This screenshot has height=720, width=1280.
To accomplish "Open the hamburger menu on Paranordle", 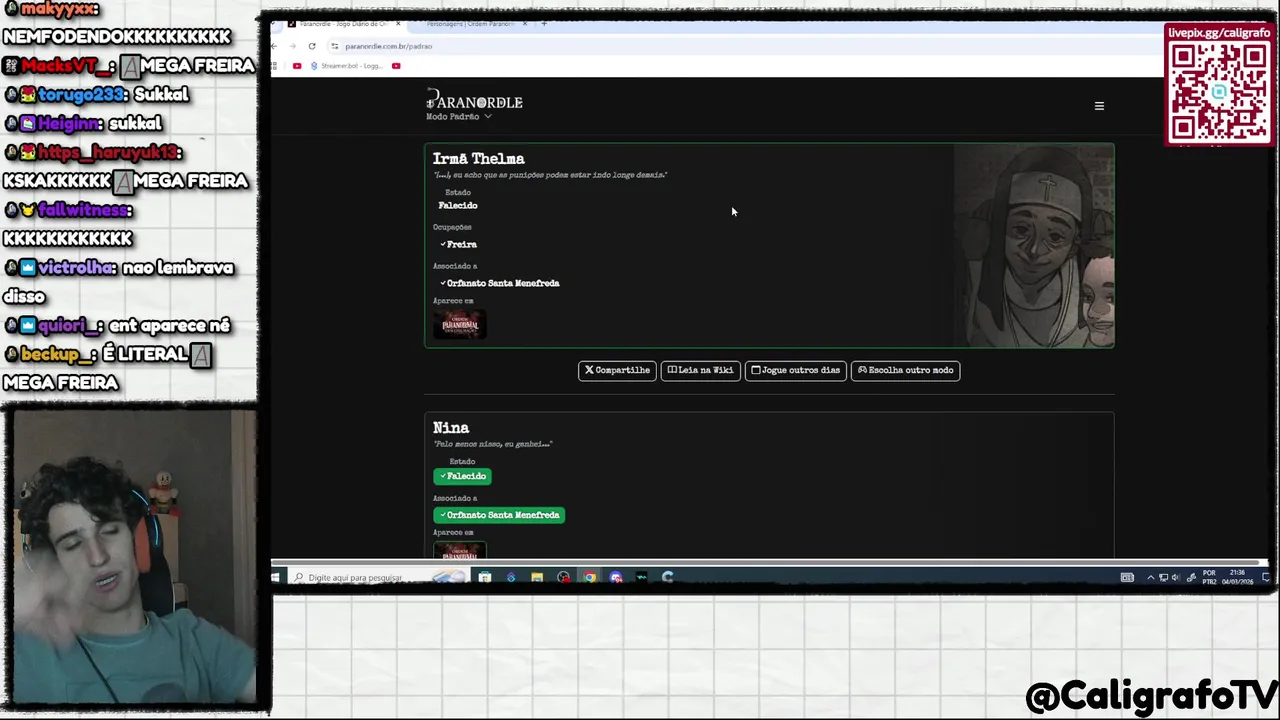I will [x=1099, y=106].
